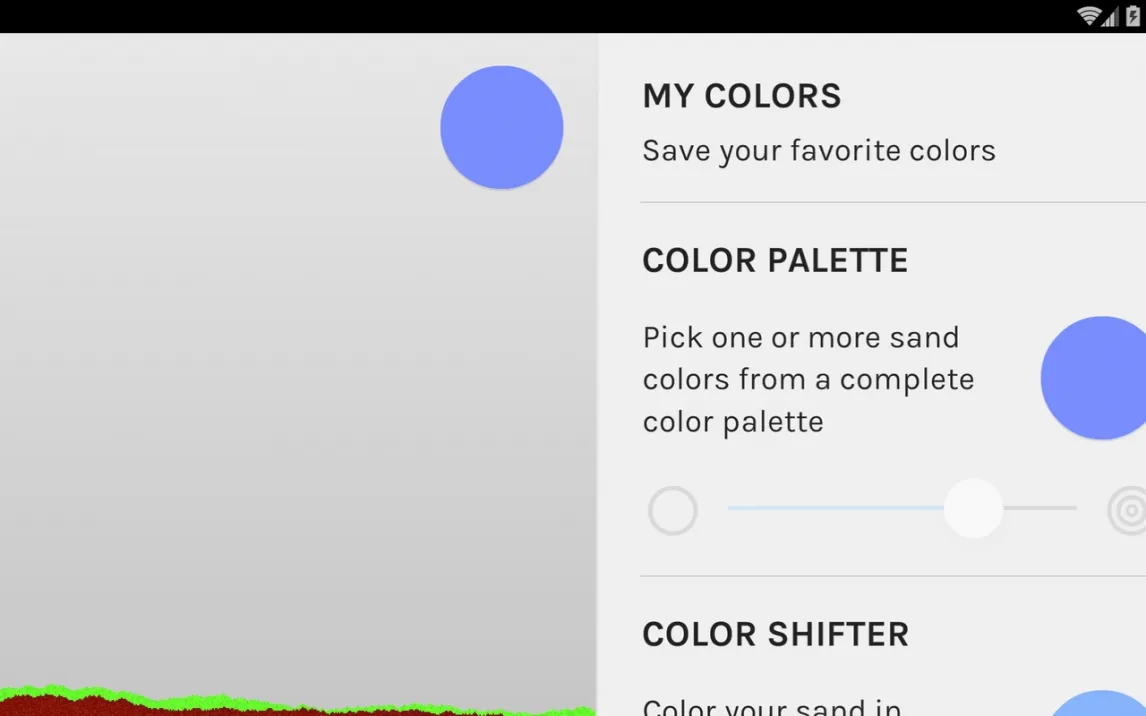Tap the "Color your sand in" description
The image size is (1146, 716).
coord(771,707)
